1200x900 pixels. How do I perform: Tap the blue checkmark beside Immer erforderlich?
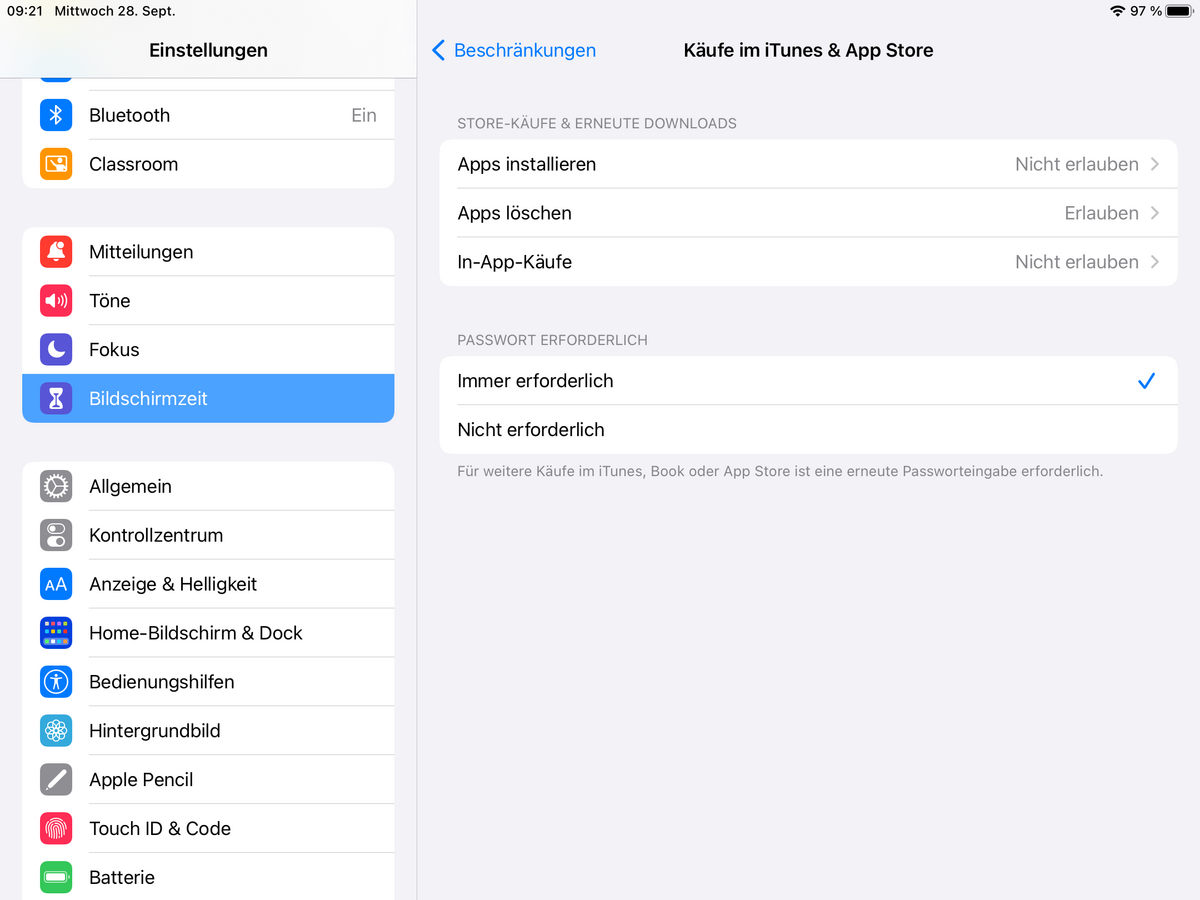(x=1146, y=381)
